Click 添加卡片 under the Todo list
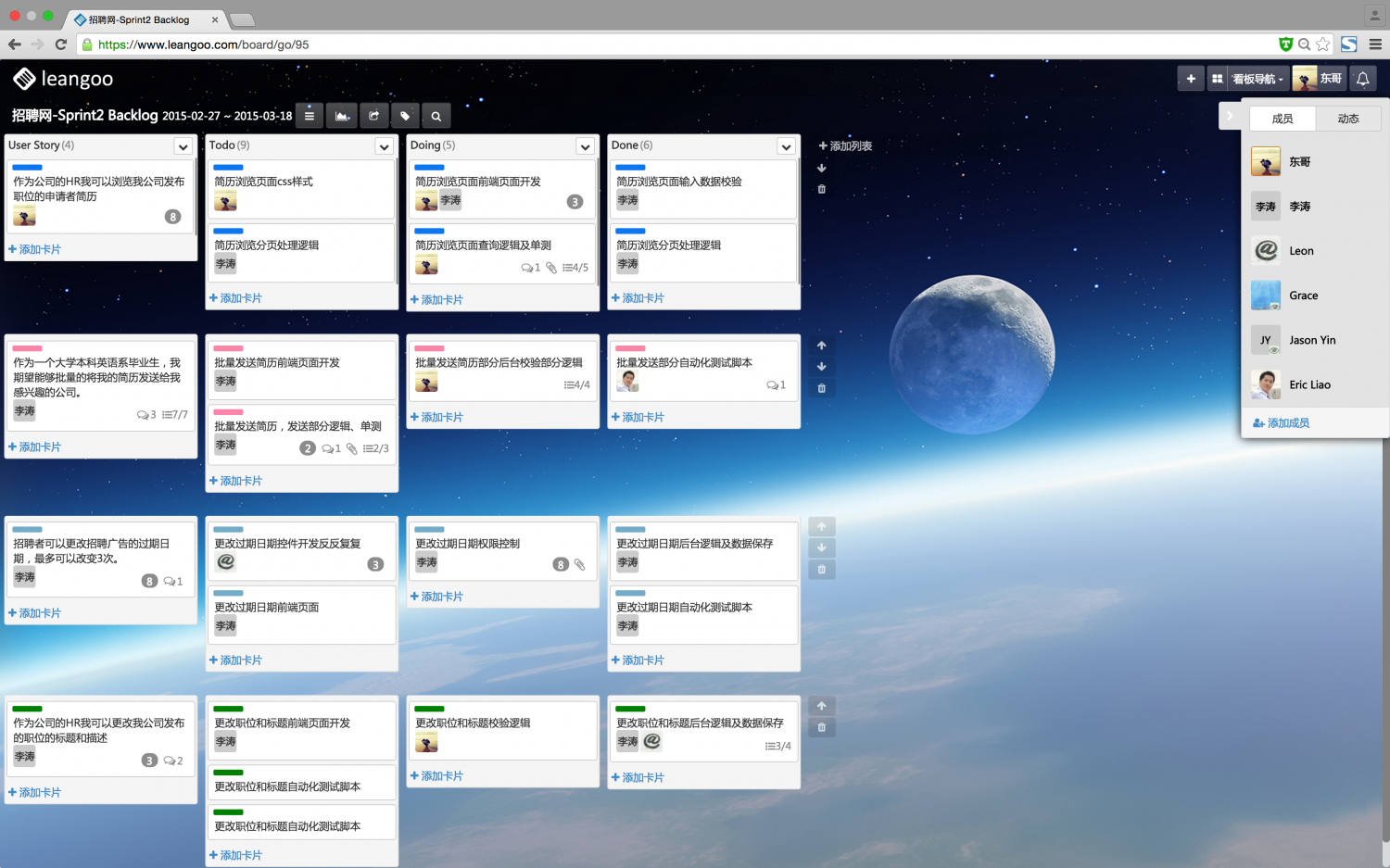Screen dimensions: 1390x868 pyautogui.click(x=235, y=298)
